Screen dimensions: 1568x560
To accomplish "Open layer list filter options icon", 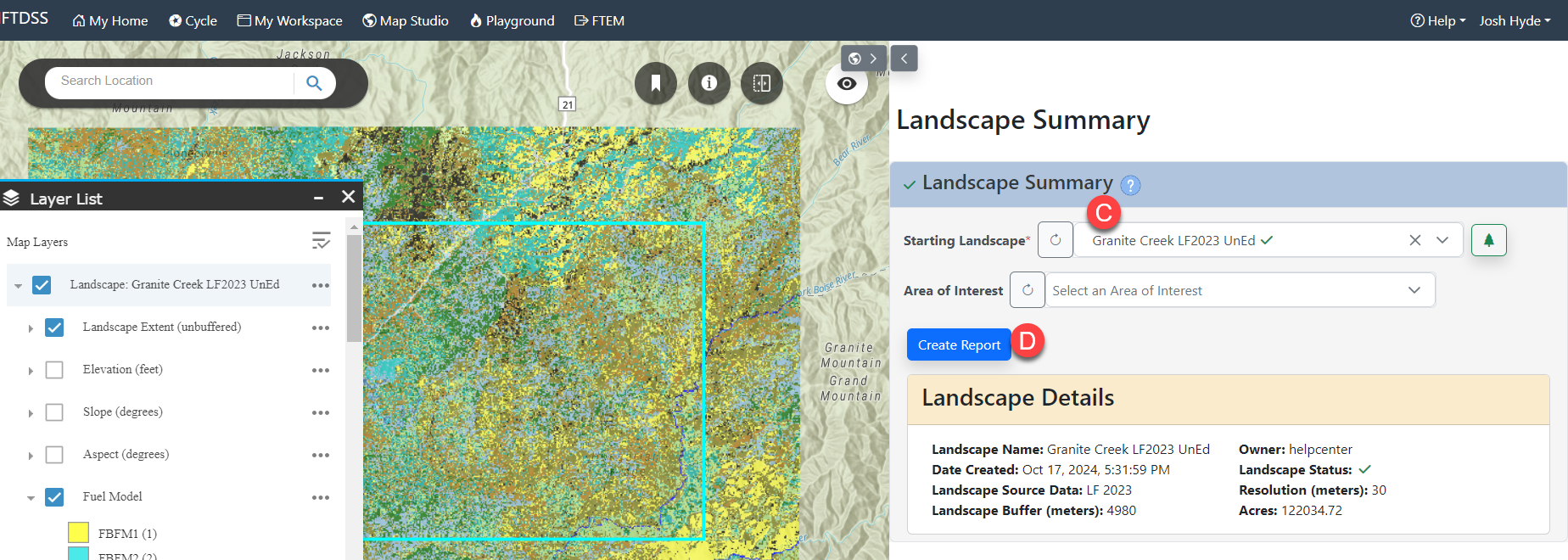I will coord(321,241).
